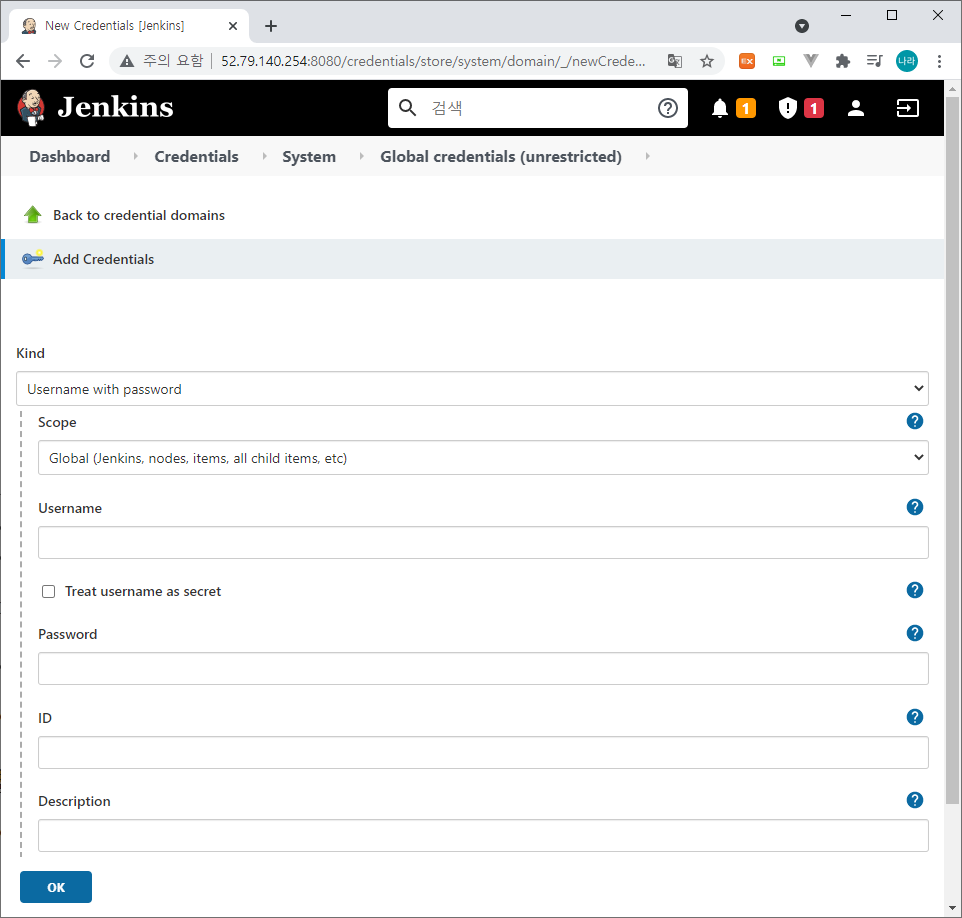Open Chrome profile avatar
Image resolution: width=962 pixels, height=918 pixels.
click(907, 61)
